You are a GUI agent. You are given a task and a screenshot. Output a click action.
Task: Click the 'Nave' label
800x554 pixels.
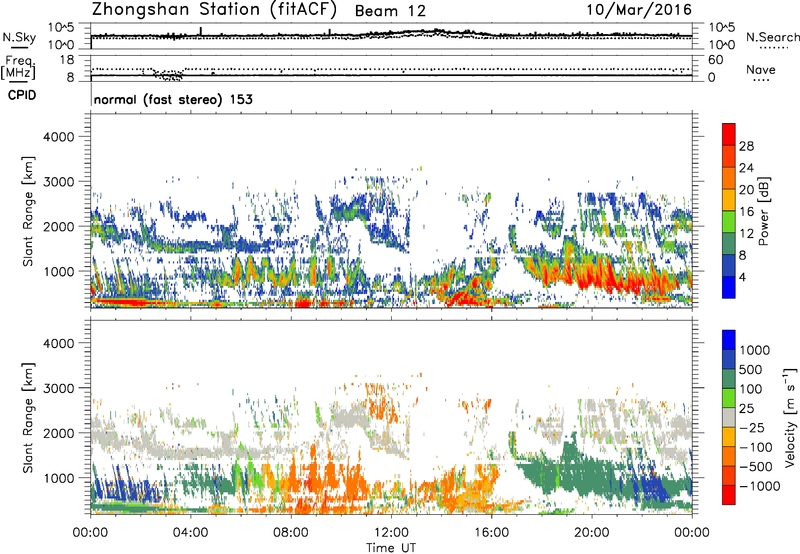pos(761,69)
